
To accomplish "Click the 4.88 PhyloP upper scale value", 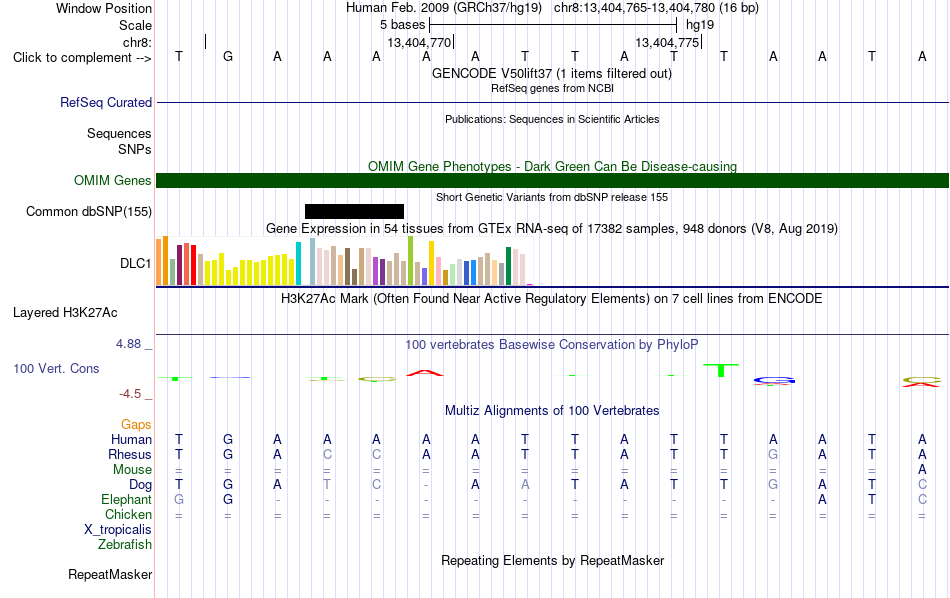I will [128, 344].
